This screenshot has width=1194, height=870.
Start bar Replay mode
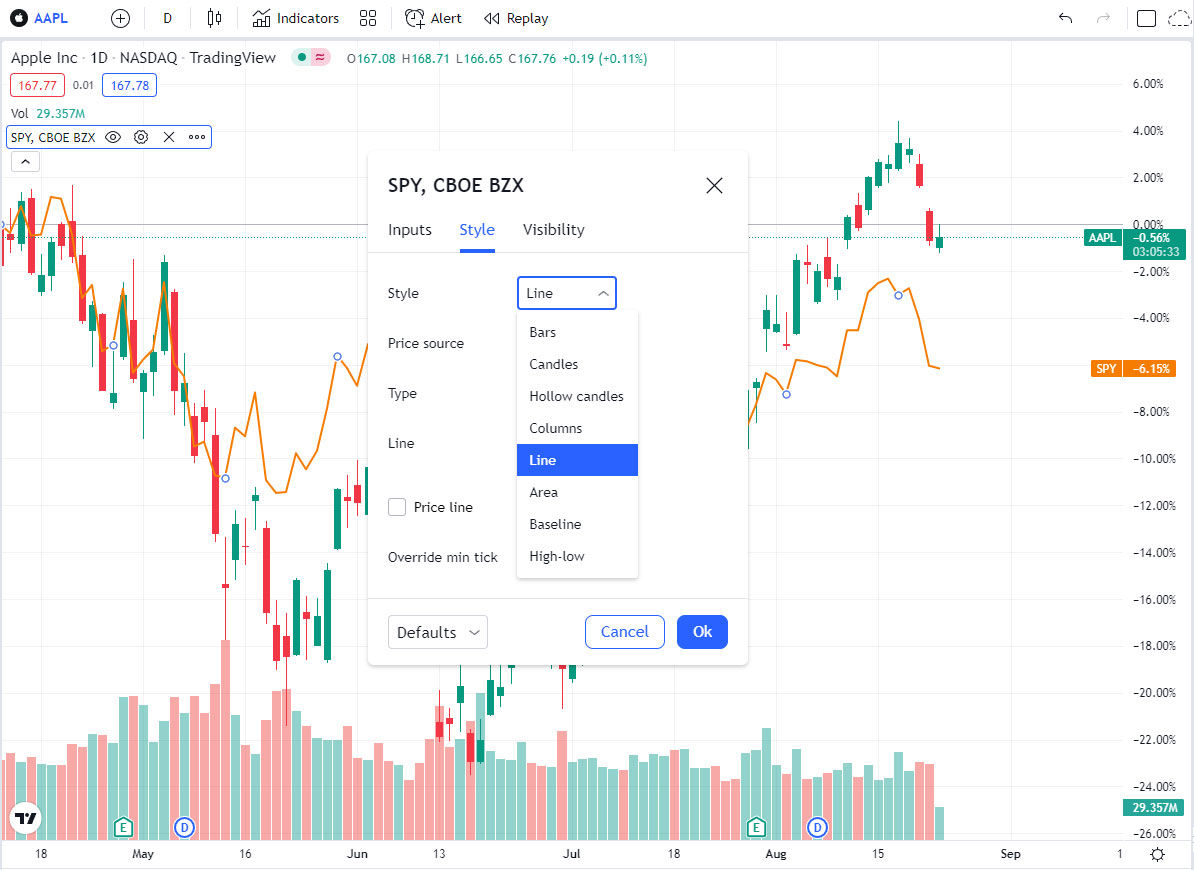(515, 18)
